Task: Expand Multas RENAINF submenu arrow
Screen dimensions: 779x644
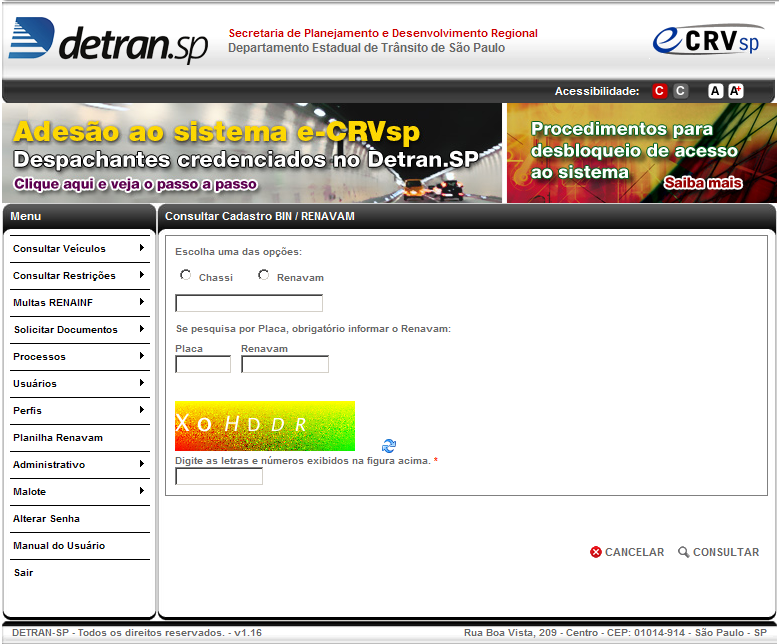Action: point(142,302)
